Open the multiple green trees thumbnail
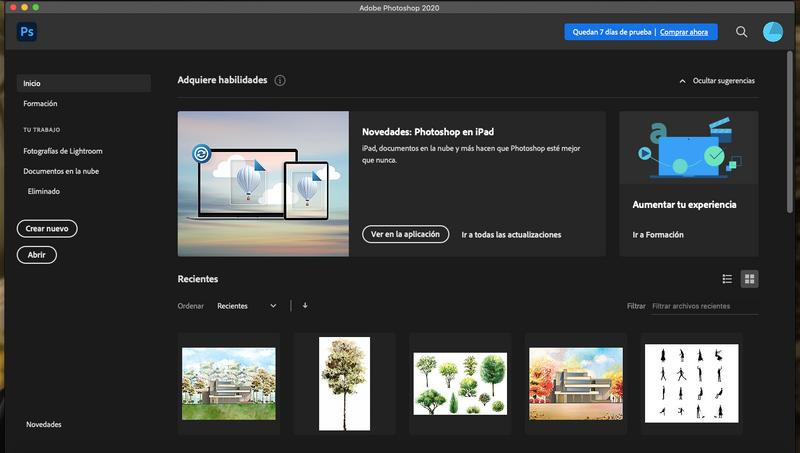800x453 pixels. (460, 384)
